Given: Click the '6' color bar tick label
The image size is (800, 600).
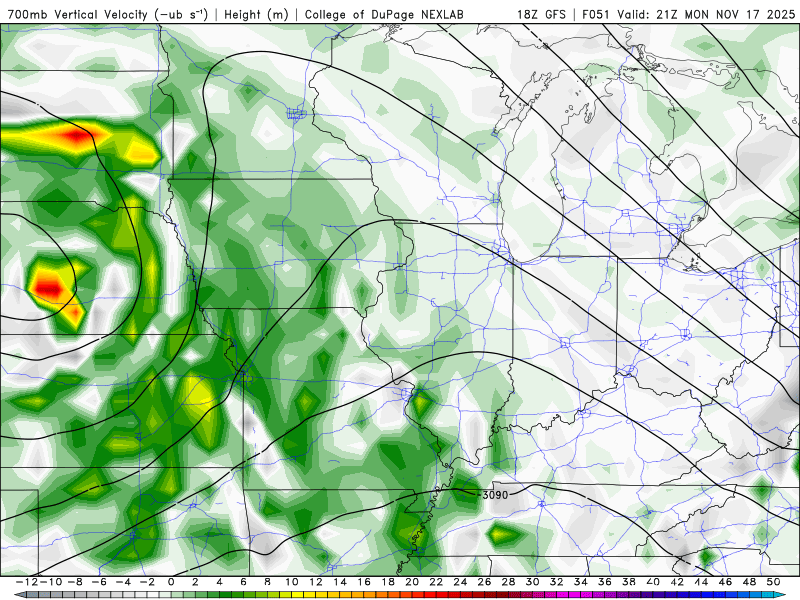Looking at the screenshot, I should pyautogui.click(x=243, y=582).
